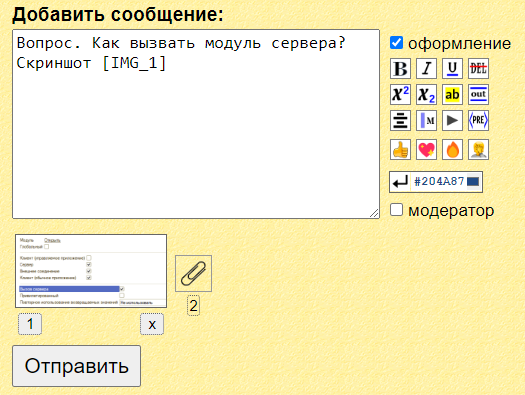Insert PRE code block tag
The width and height of the screenshot is (525, 395).
click(478, 121)
